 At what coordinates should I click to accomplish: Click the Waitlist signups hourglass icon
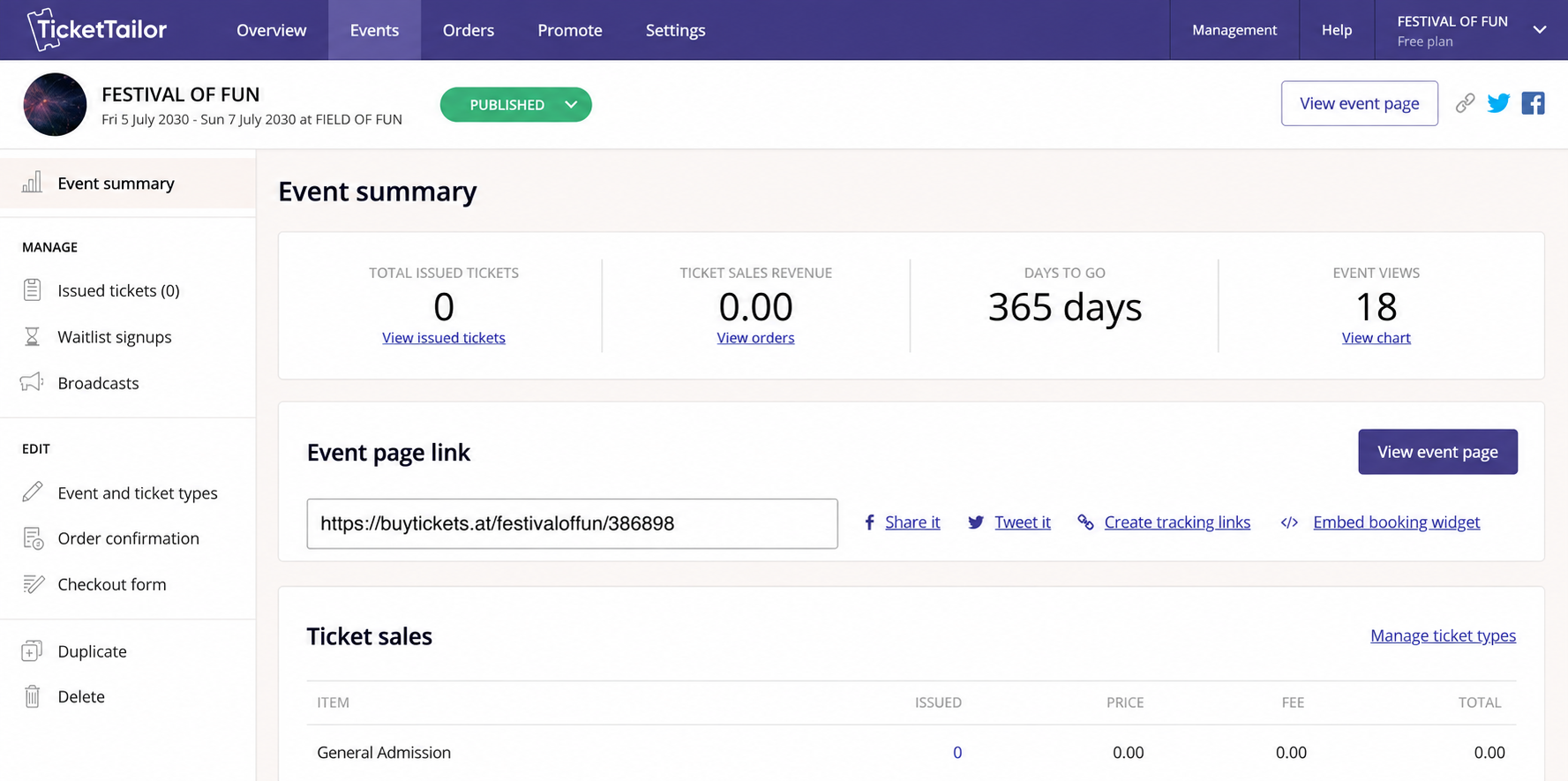click(32, 336)
